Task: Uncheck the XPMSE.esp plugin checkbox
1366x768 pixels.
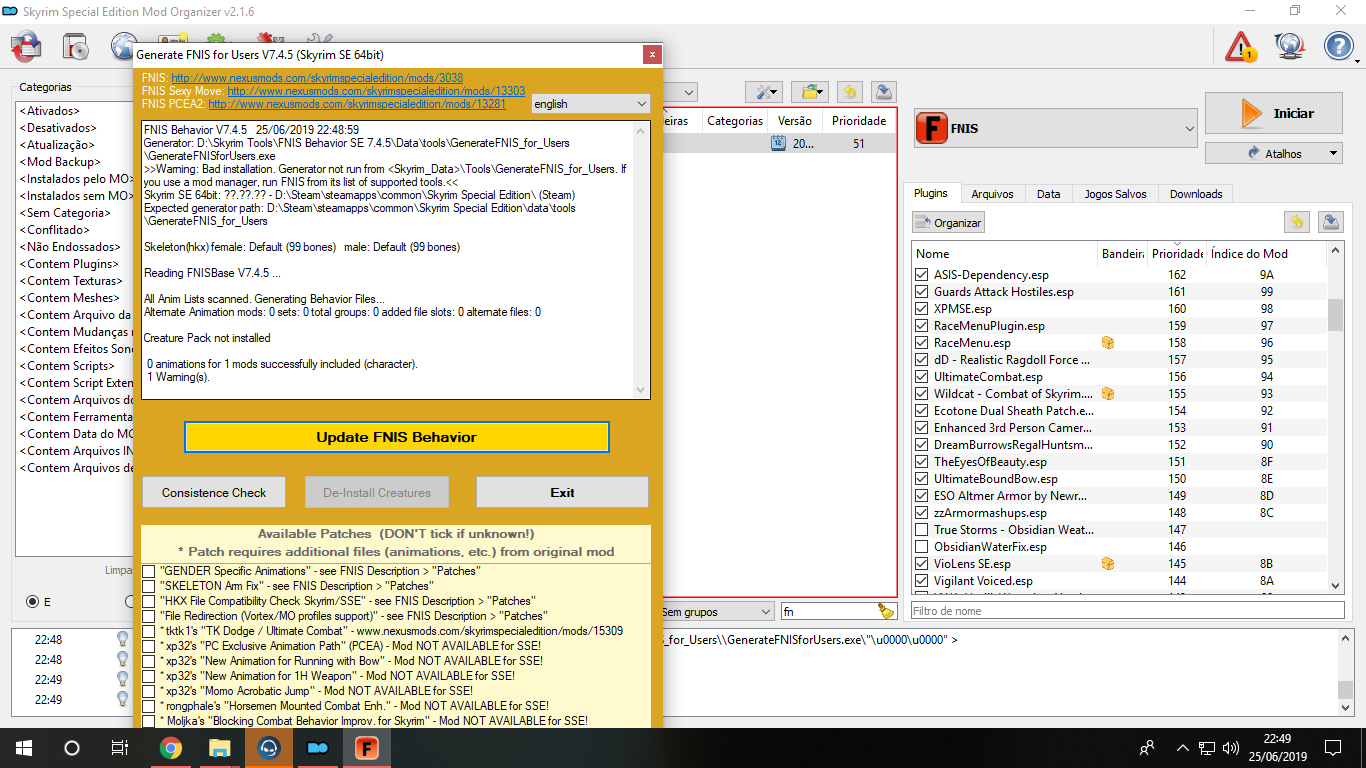Action: (x=922, y=309)
